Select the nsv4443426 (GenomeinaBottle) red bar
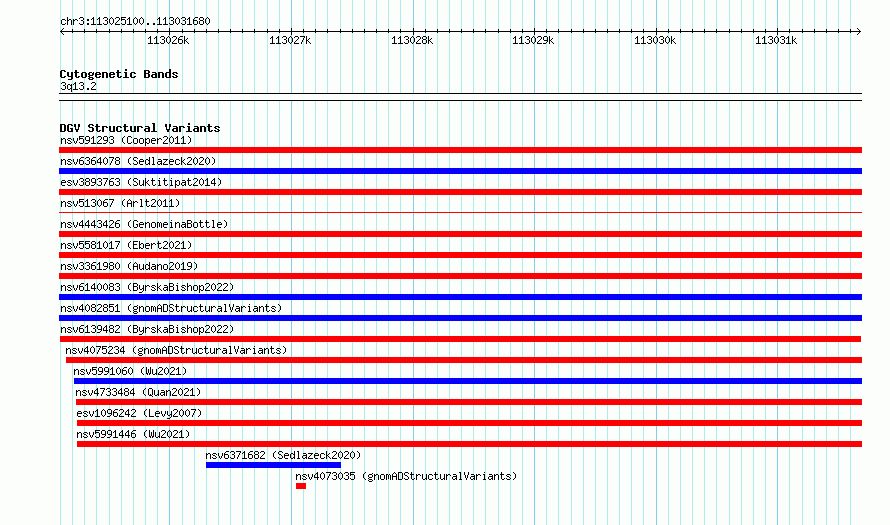890x525 pixels. pos(460,234)
